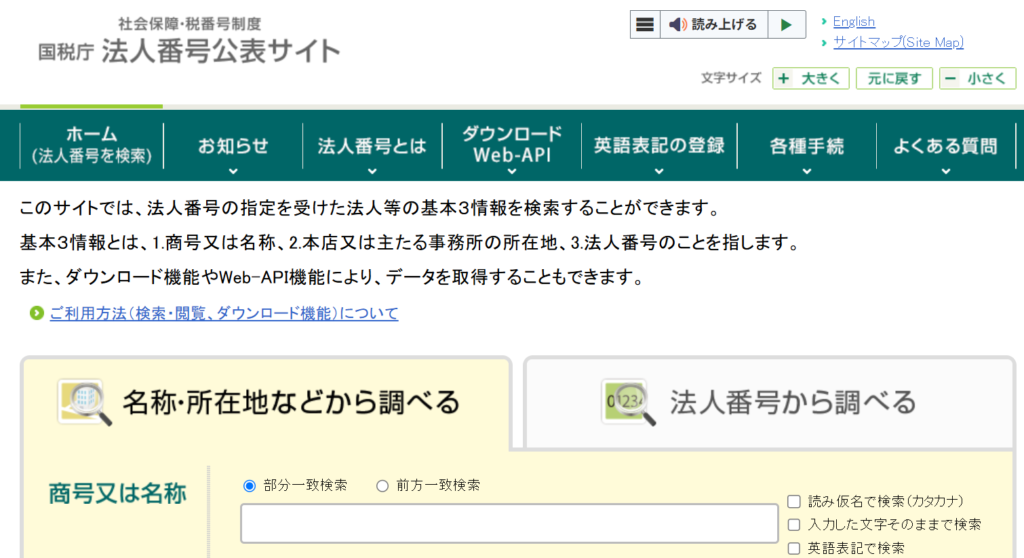Enable 英語表記で検索 checkbox
This screenshot has width=1024, height=558.
tap(794, 548)
